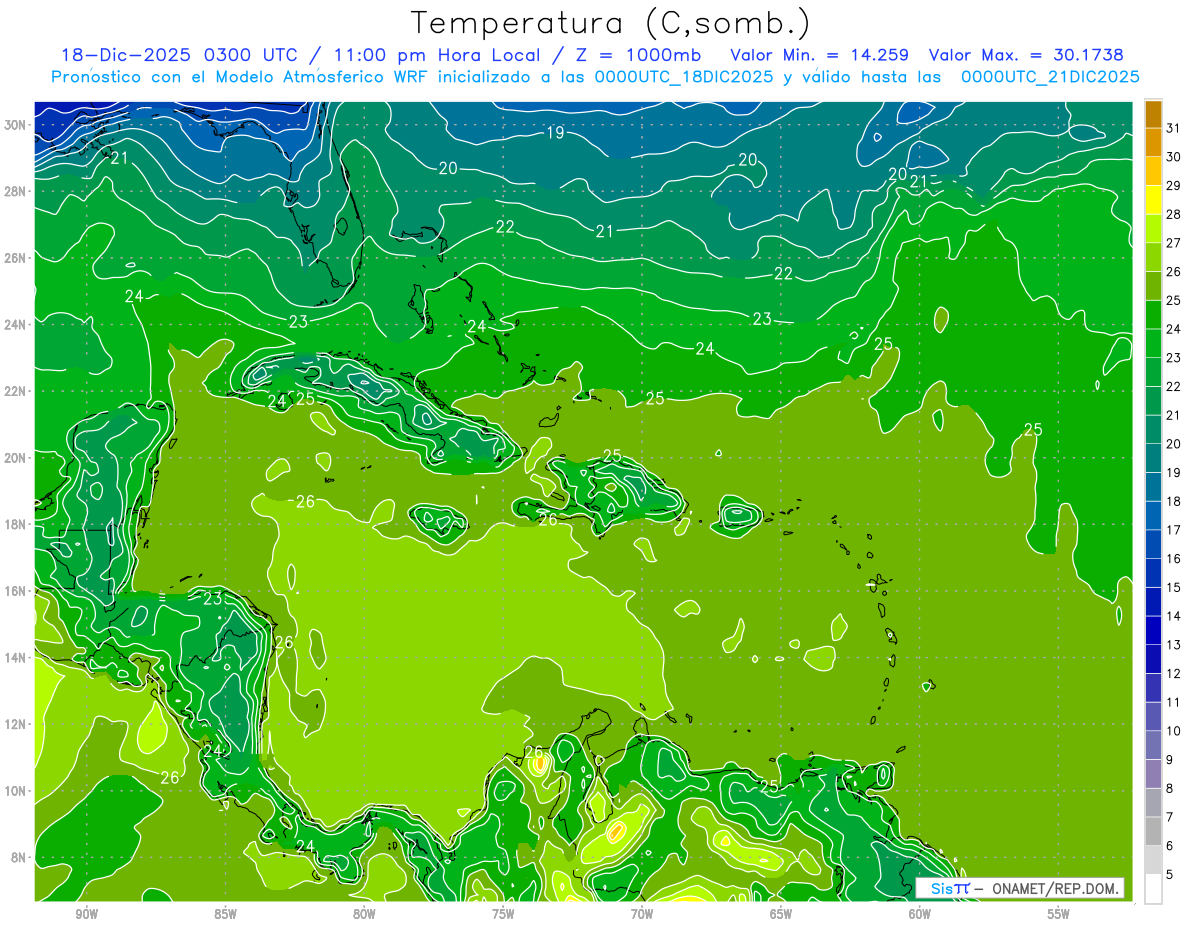Click the 24N latitude axis label

(x=16, y=325)
